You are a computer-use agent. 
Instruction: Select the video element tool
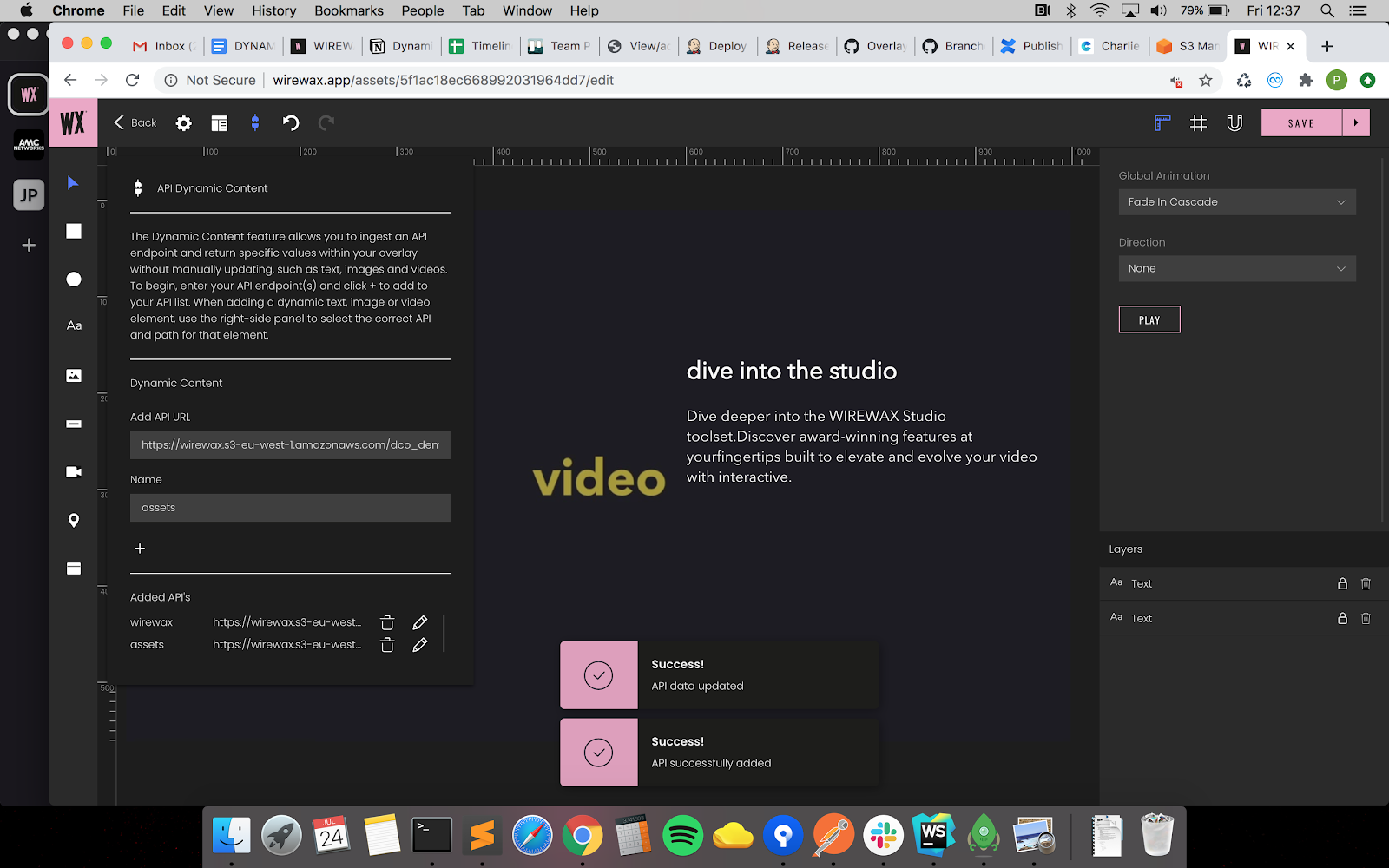(74, 472)
